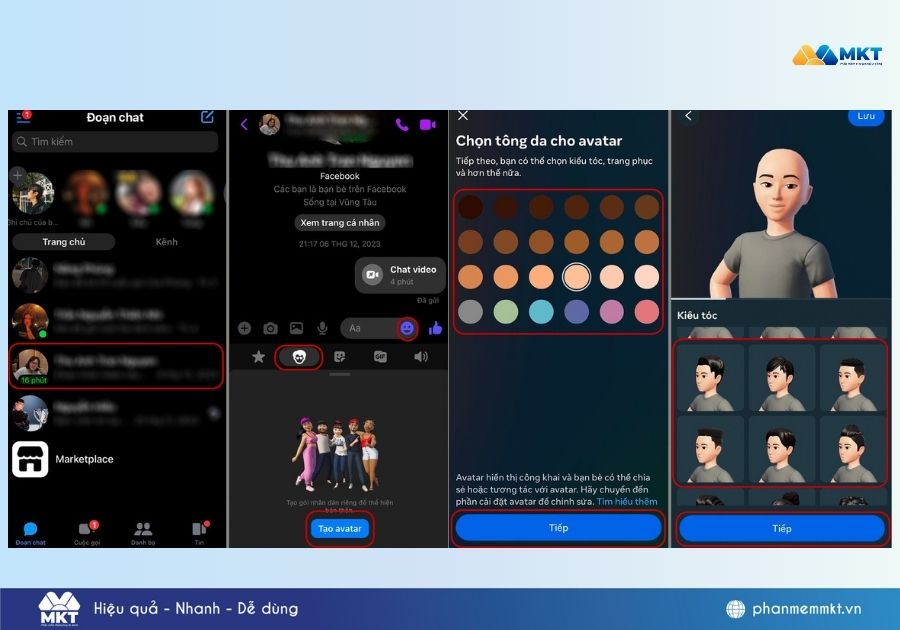
Task: Pick the currently selected peach skin tone
Action: (576, 277)
